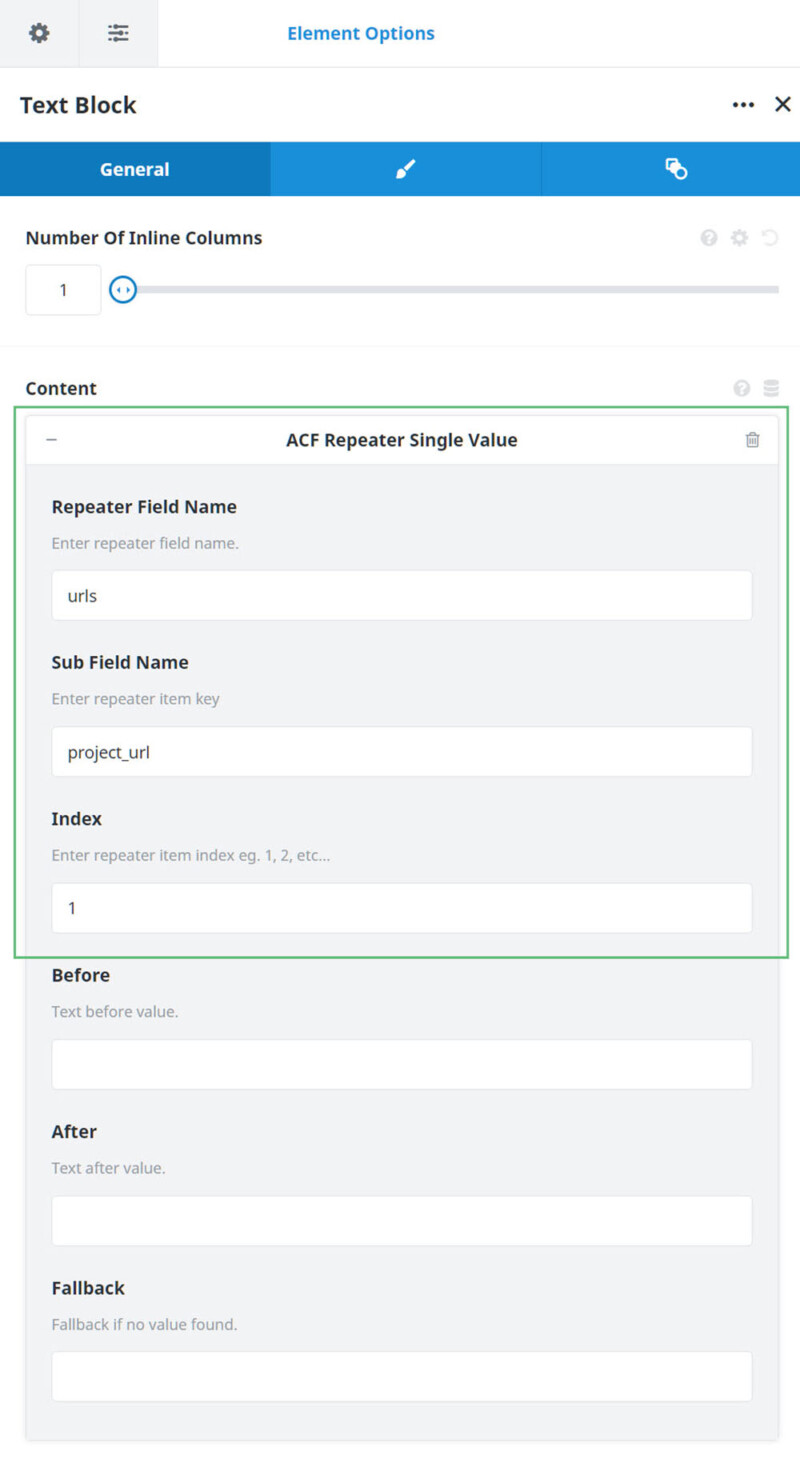Image resolution: width=800 pixels, height=1467 pixels.
Task: Select the tune/filters icon beside the gear
Action: click(118, 33)
